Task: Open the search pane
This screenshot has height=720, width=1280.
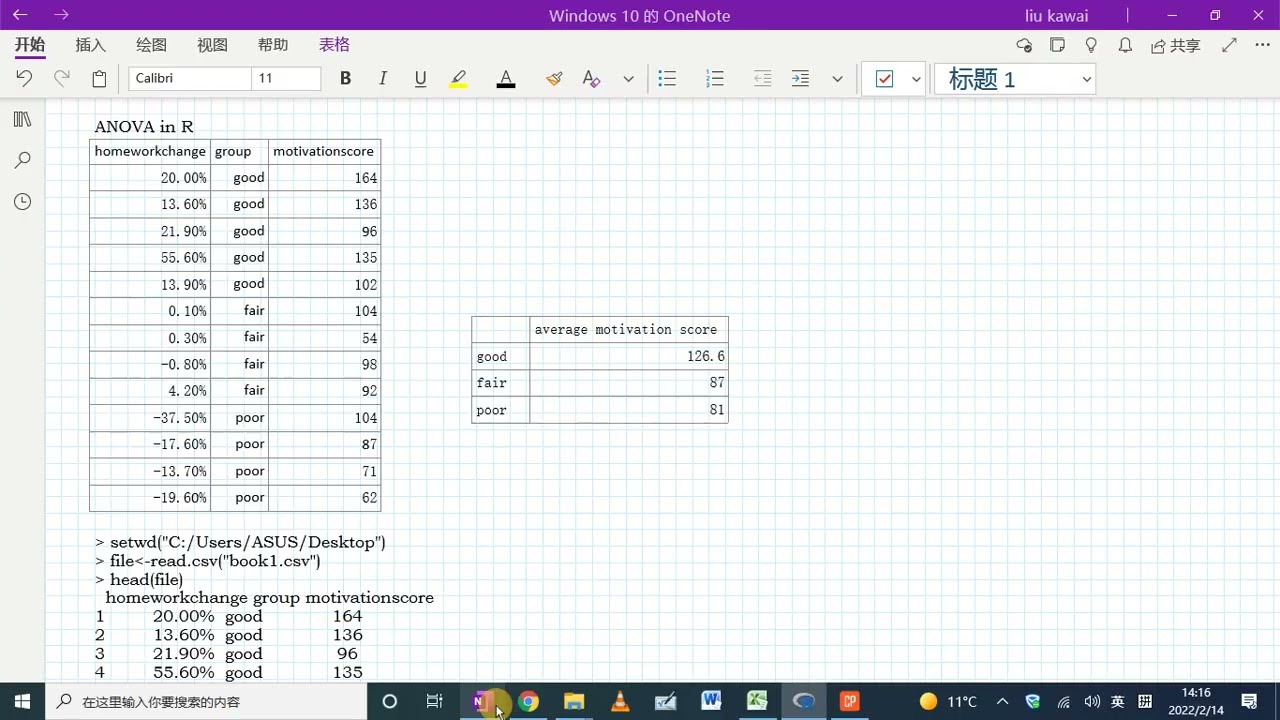Action: click(23, 160)
